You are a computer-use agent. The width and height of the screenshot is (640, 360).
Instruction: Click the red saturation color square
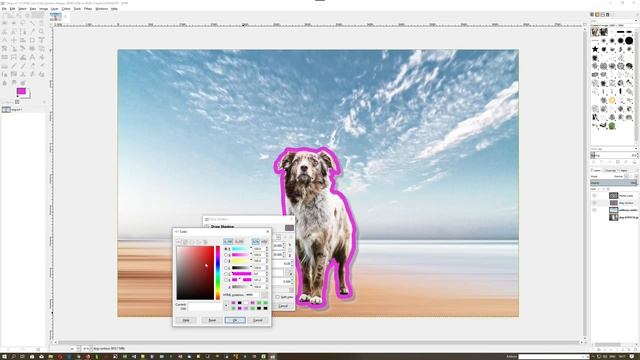coord(195,273)
